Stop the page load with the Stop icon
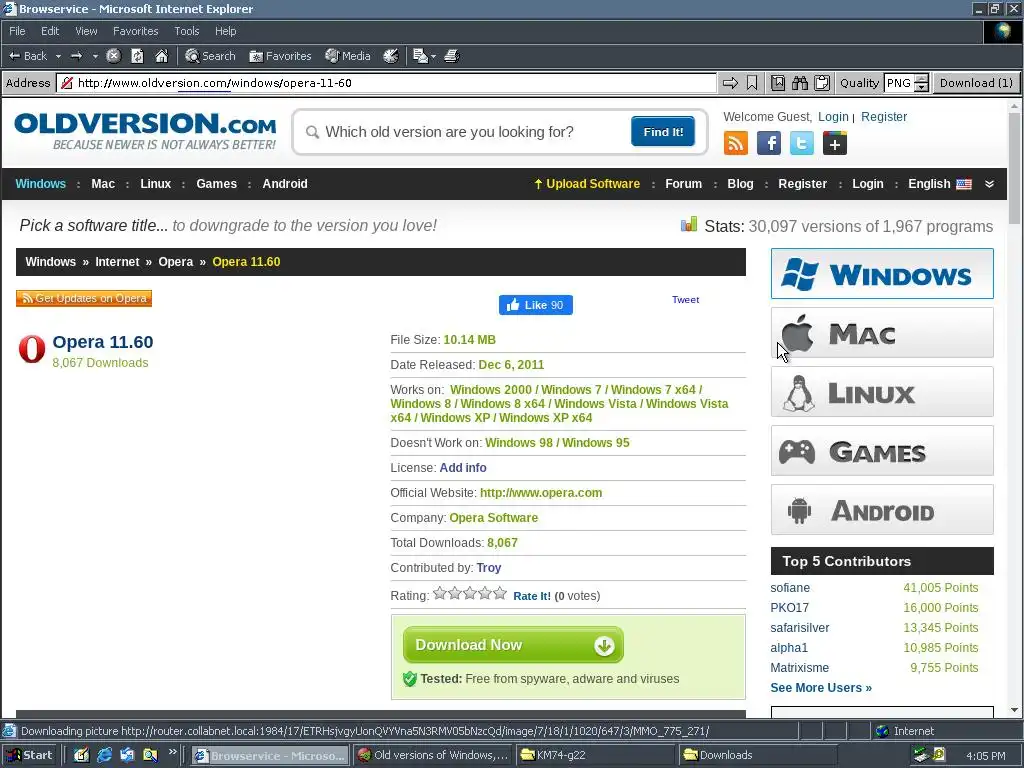Screen dimensions: 1024x768 (x=114, y=56)
